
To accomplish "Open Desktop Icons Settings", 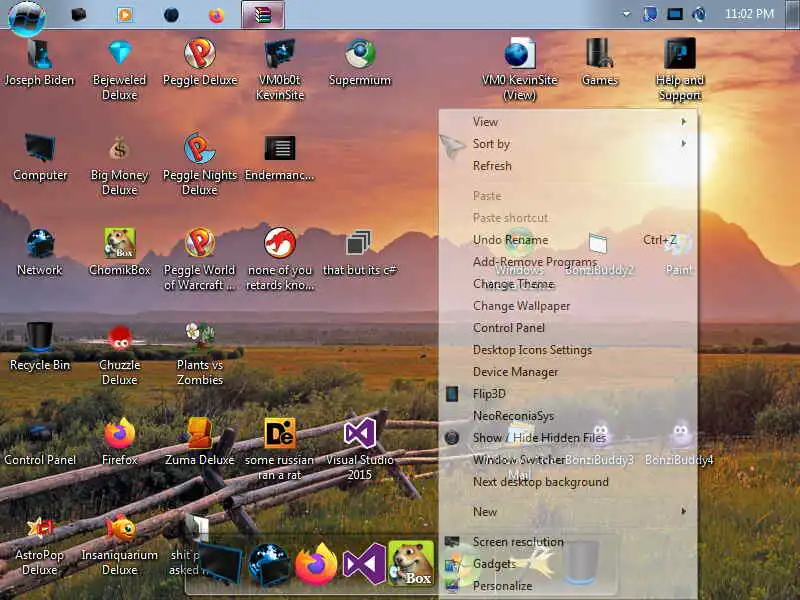I will pos(568,349).
